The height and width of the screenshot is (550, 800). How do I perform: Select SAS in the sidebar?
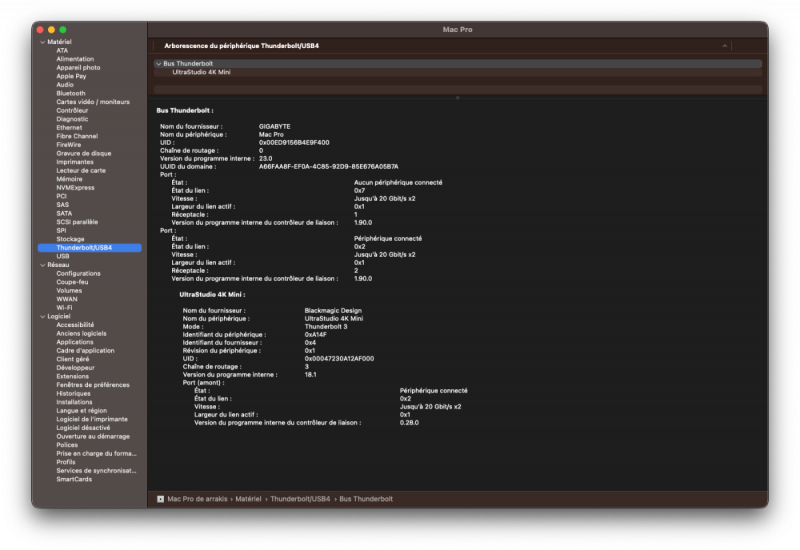pyautogui.click(x=63, y=205)
